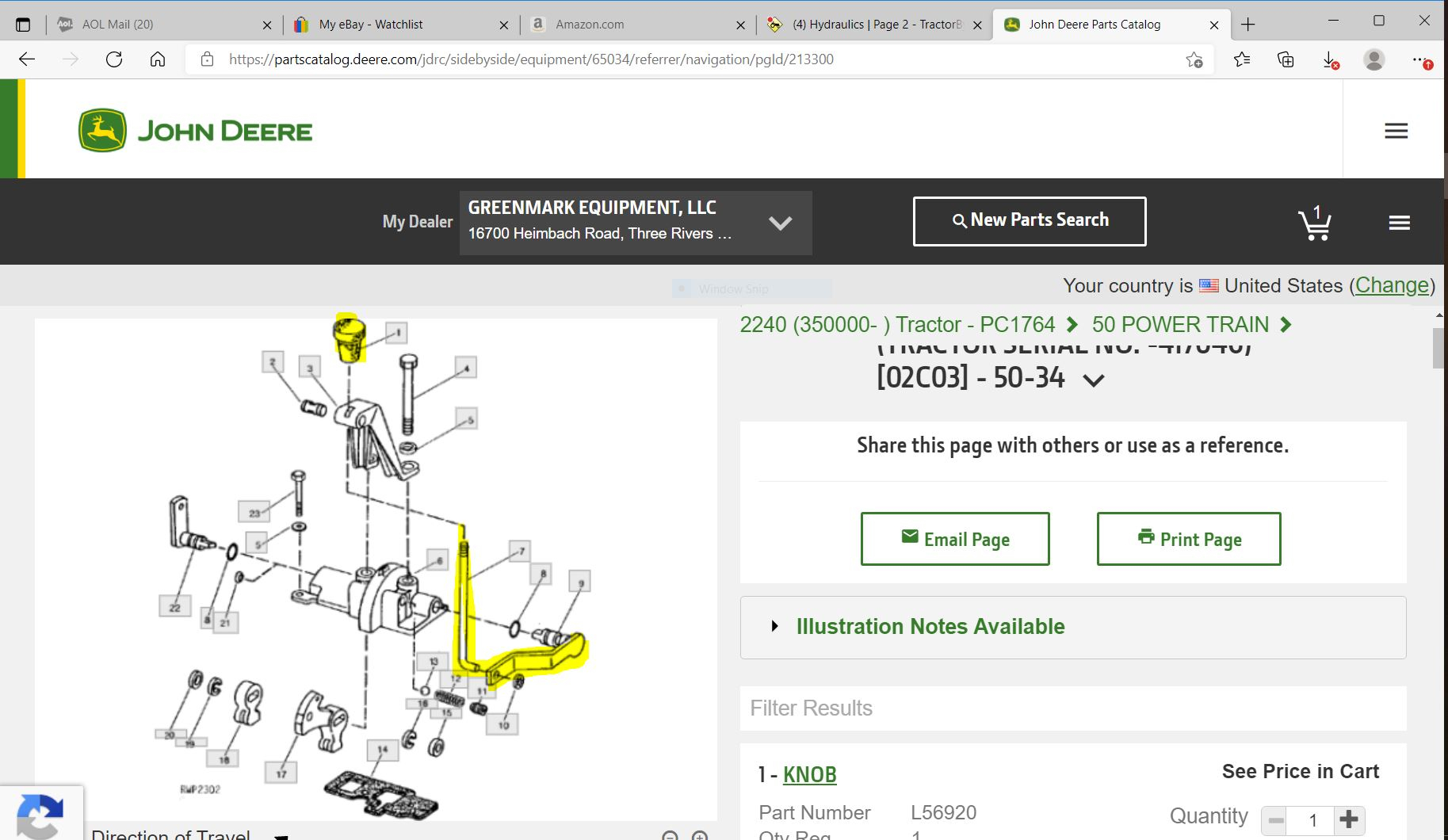The image size is (1448, 840).
Task: Select callout 14 on the diagram
Action: pos(382,750)
